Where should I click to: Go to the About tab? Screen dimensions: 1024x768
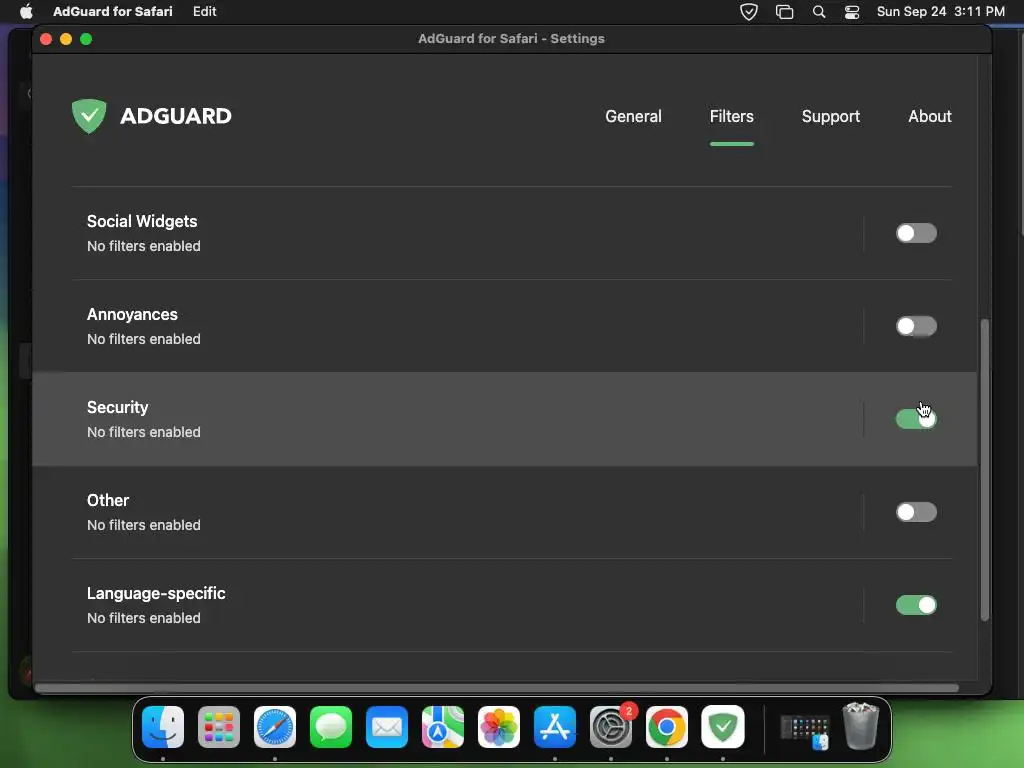(930, 116)
